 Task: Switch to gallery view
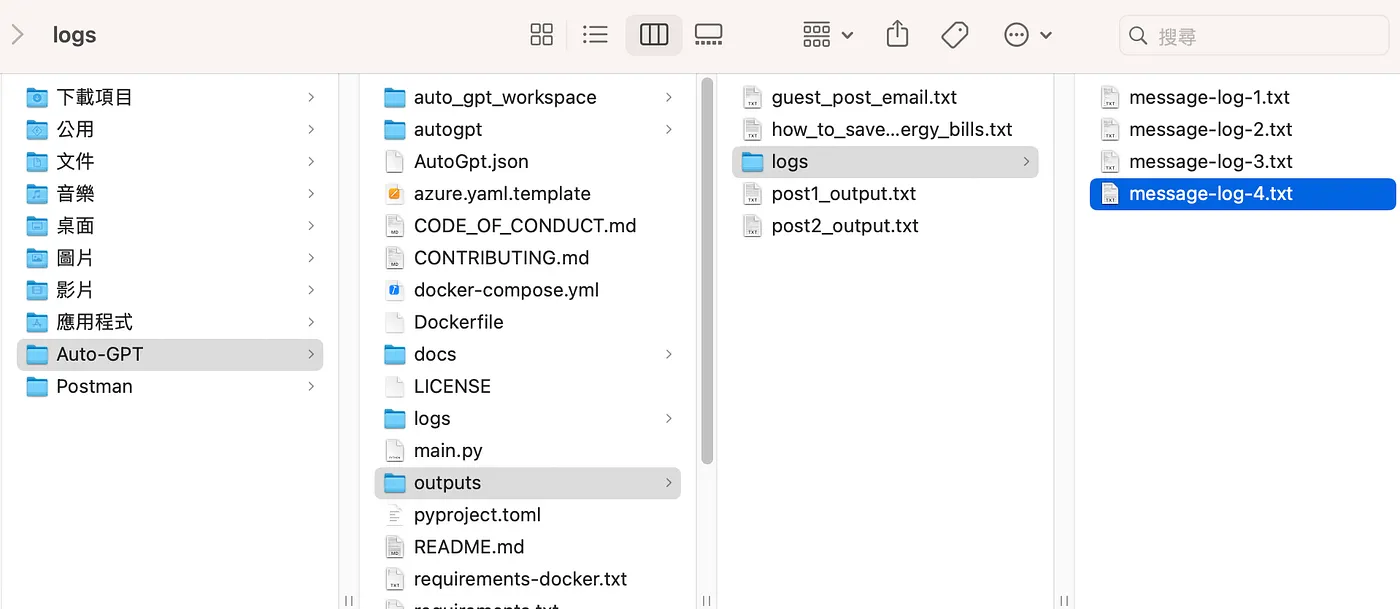click(x=708, y=35)
